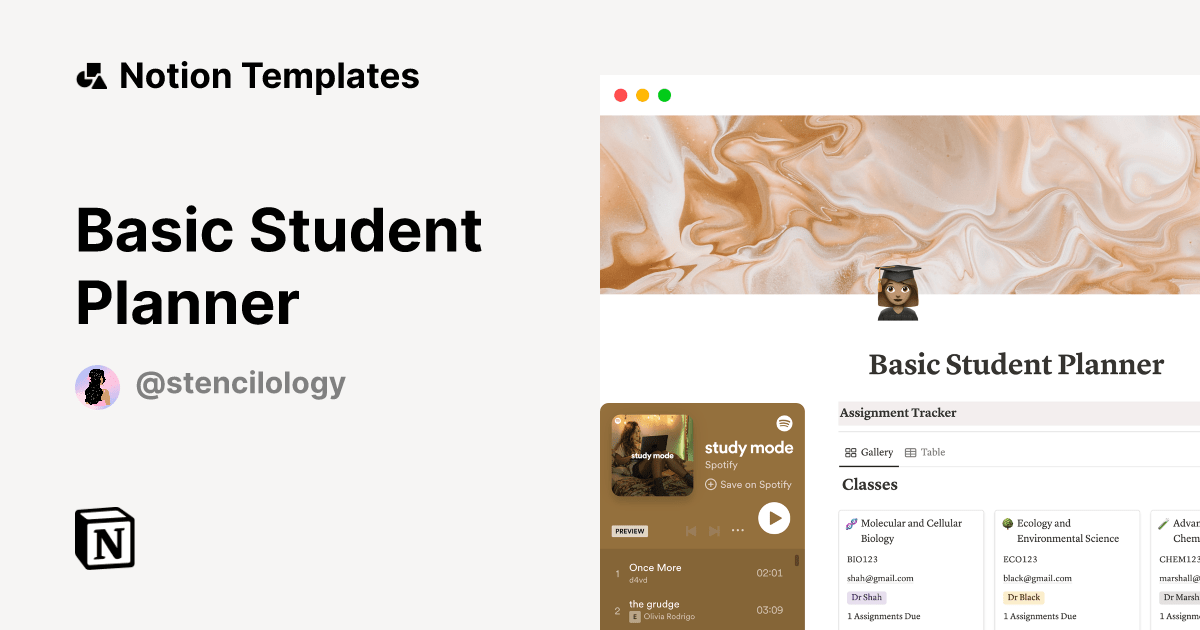Viewport: 1200px width, 630px height.
Task: Open the stencilology profile avatar
Action: click(97, 387)
